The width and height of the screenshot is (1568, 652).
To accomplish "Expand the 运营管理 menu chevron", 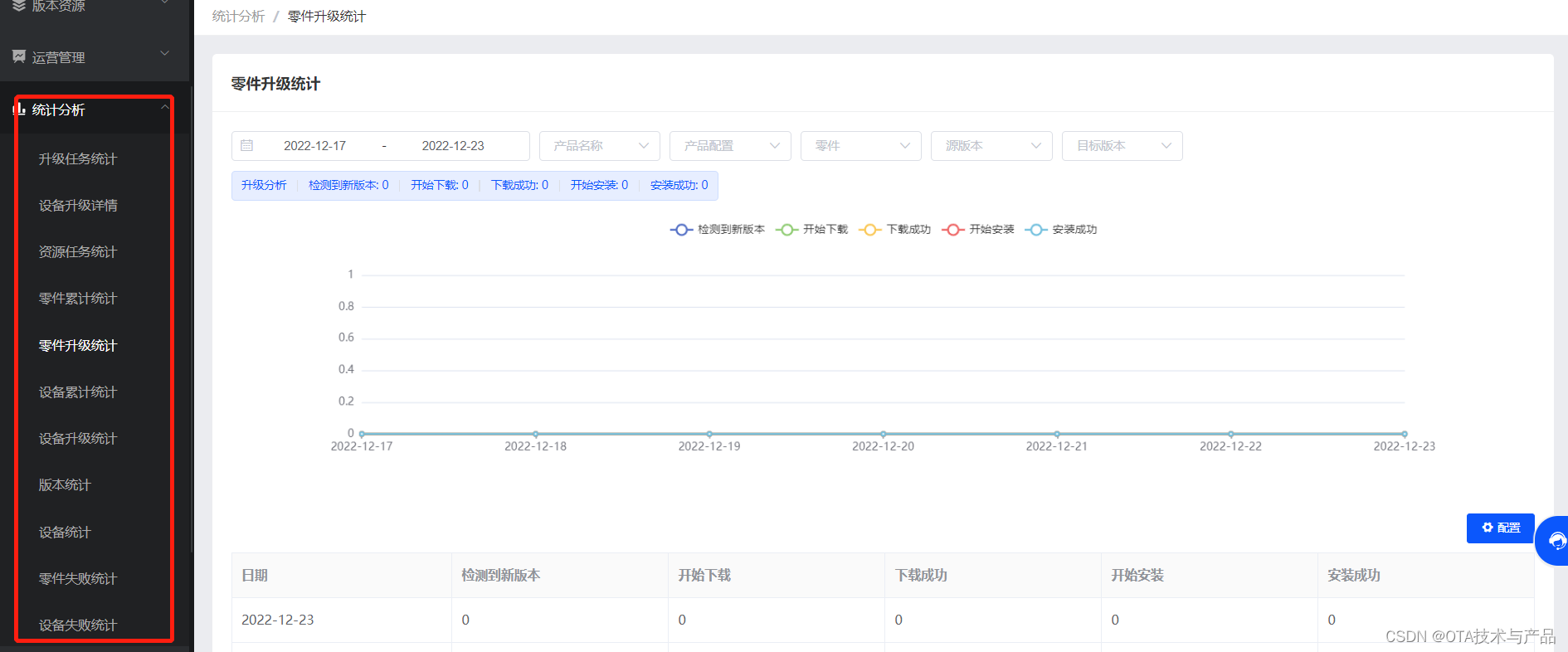I will pyautogui.click(x=165, y=54).
